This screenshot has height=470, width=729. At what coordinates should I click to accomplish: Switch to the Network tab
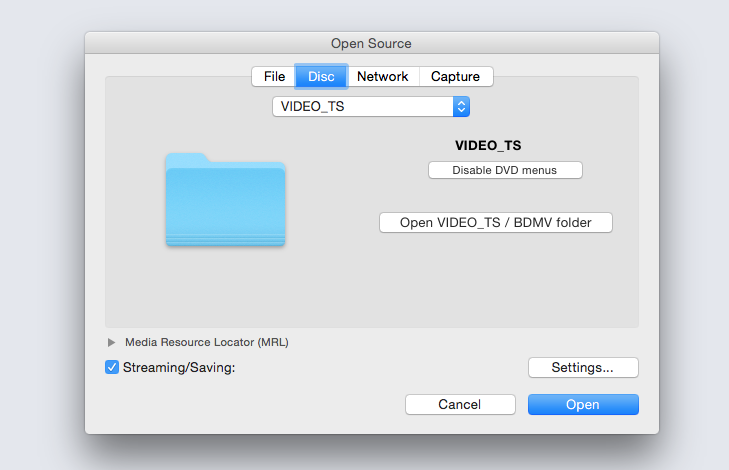383,76
